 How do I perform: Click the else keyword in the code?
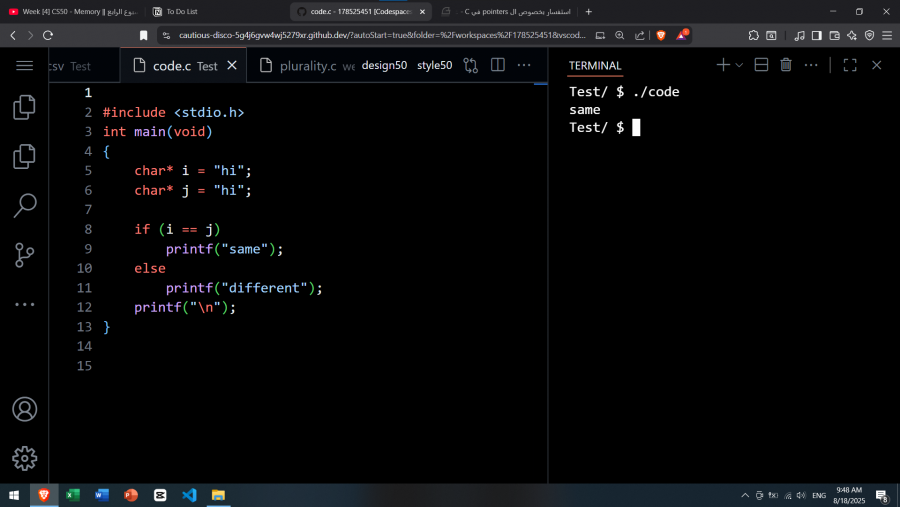tap(150, 268)
